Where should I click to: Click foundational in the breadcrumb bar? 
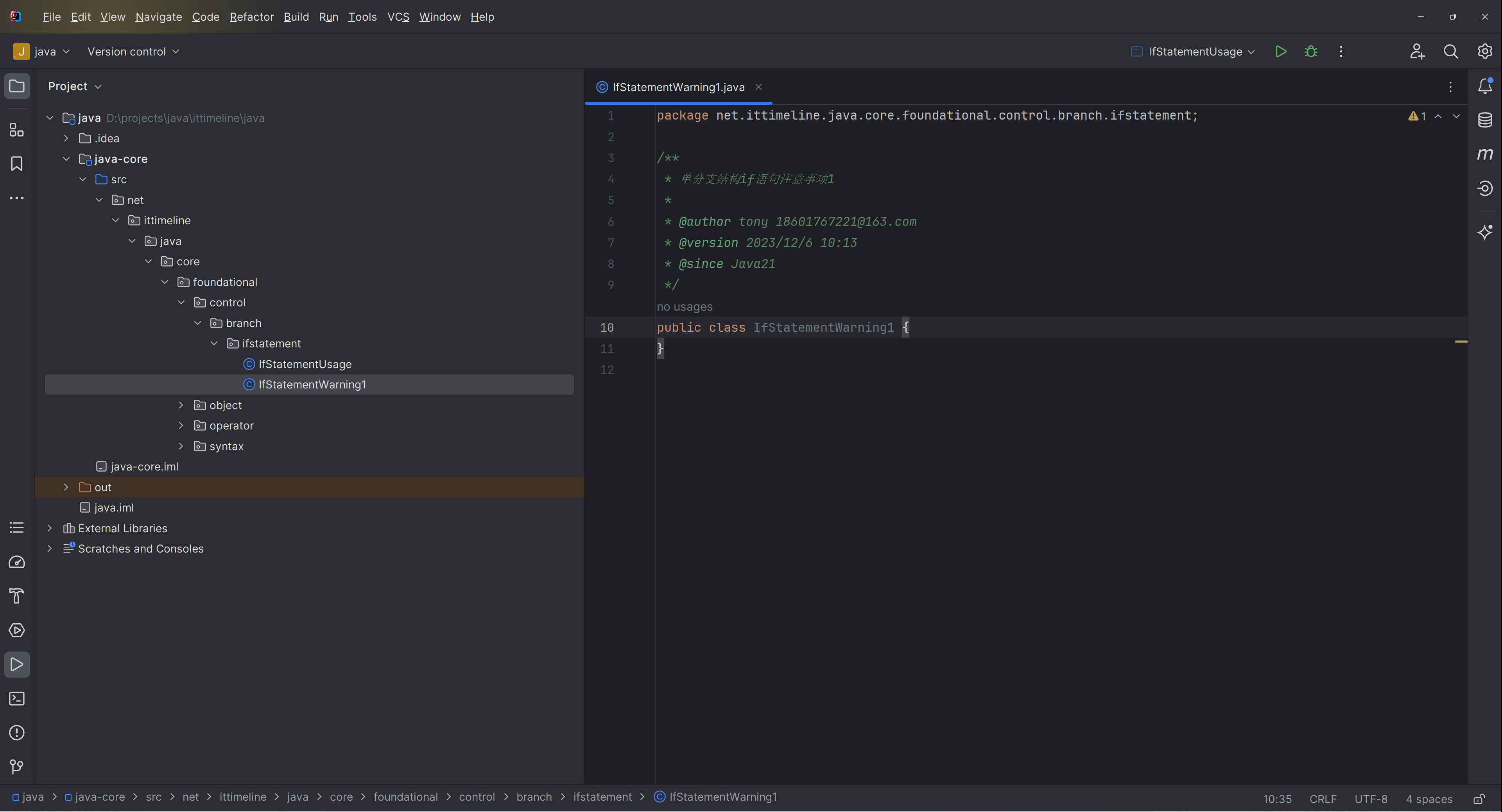point(405,797)
